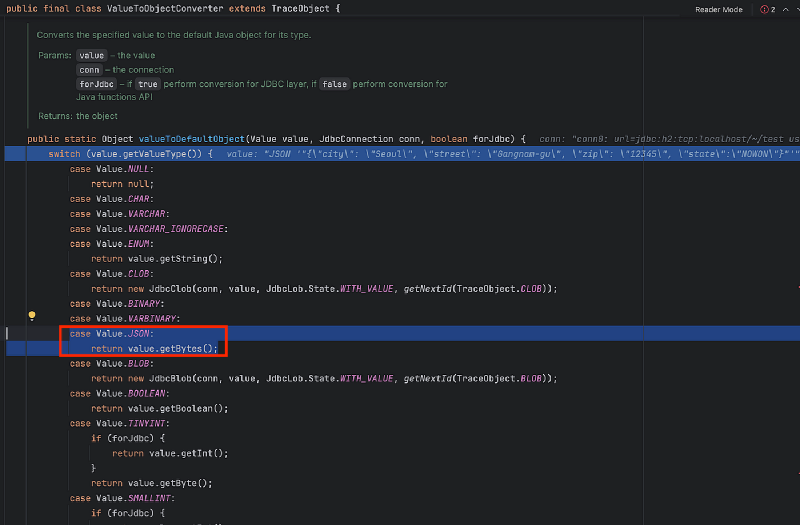Click 'return value.getByte();' statement
The width and height of the screenshot is (800, 525).
[152, 483]
